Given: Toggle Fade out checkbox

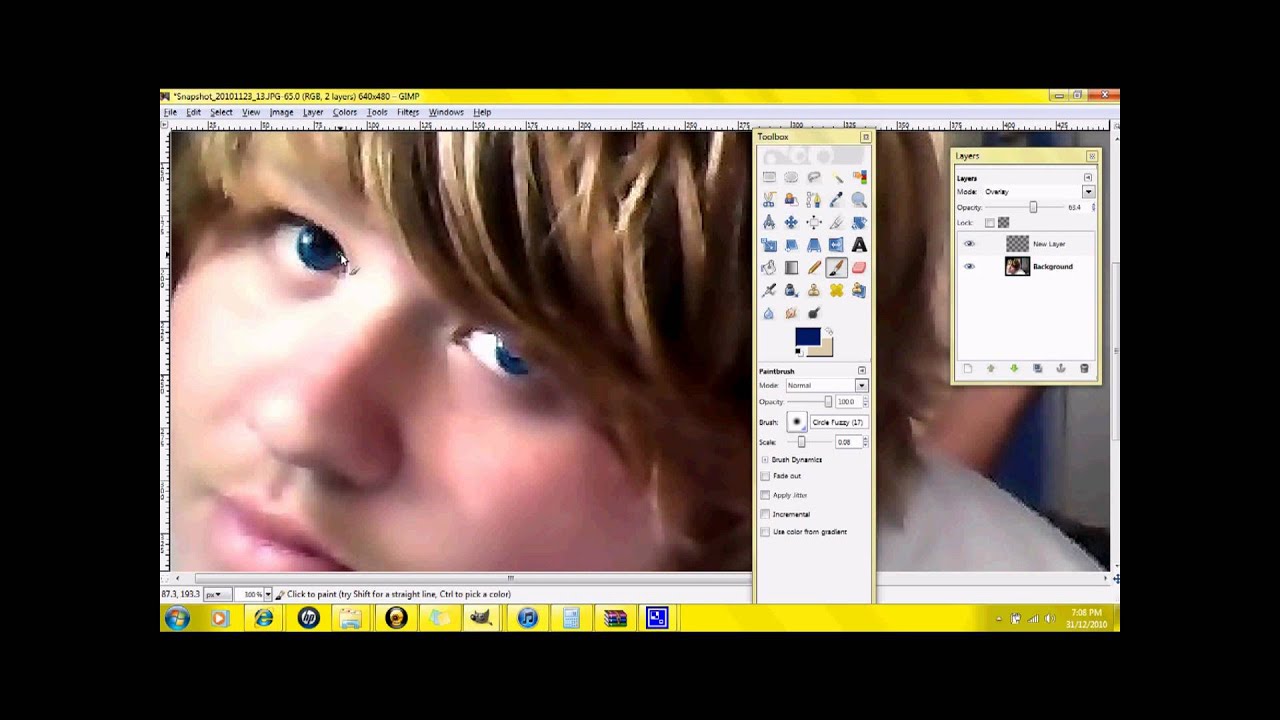Looking at the screenshot, I should click(766, 476).
